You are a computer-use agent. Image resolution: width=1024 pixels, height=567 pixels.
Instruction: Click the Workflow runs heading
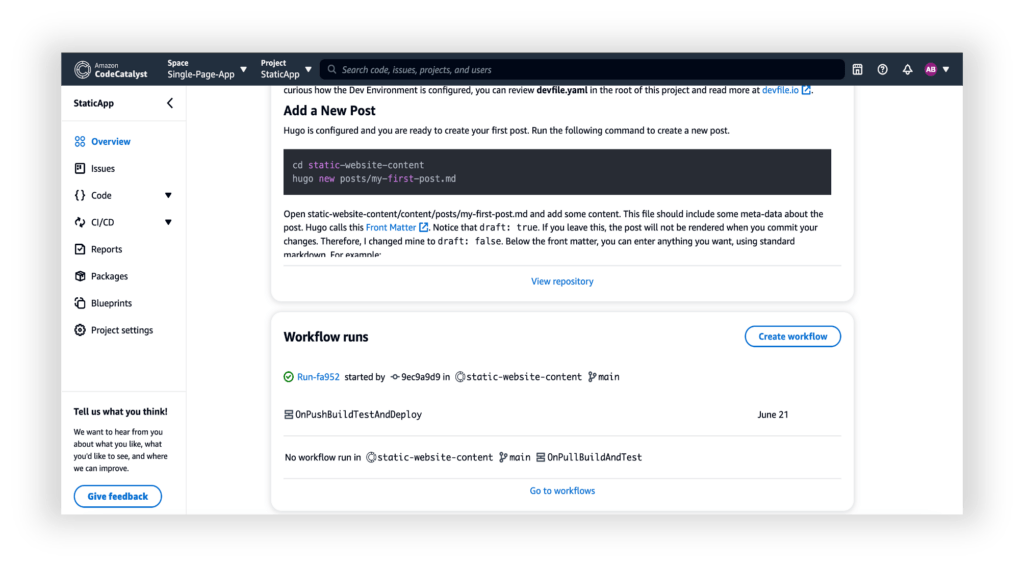[325, 337]
